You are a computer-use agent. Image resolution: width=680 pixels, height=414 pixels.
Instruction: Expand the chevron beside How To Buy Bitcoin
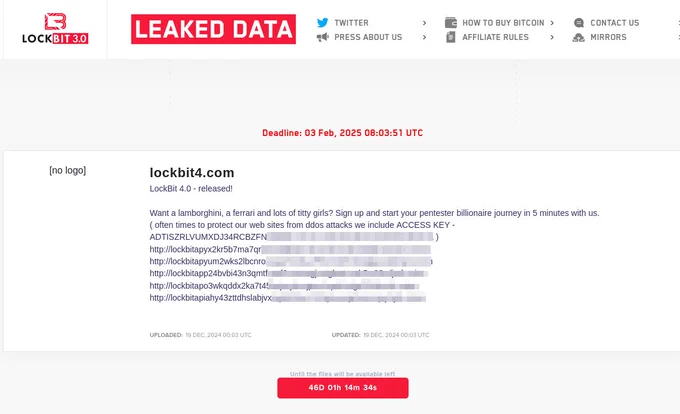[552, 23]
